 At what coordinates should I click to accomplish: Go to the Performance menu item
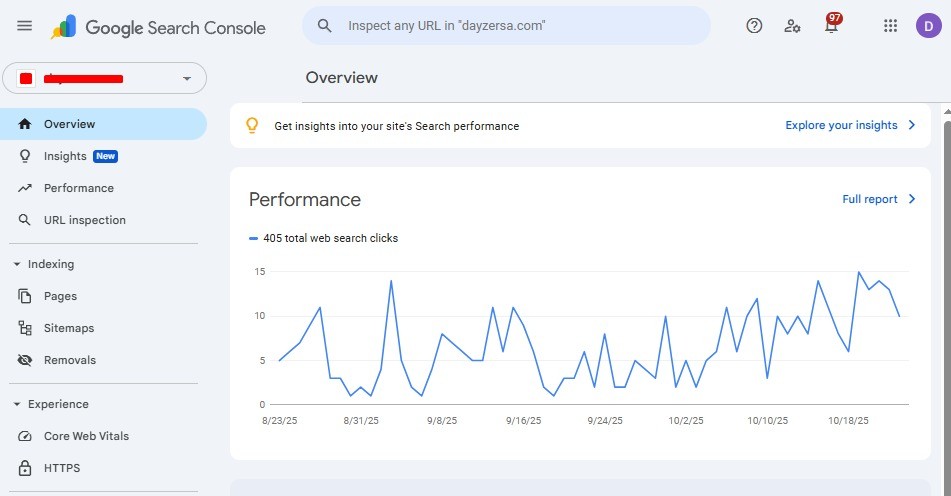point(78,188)
